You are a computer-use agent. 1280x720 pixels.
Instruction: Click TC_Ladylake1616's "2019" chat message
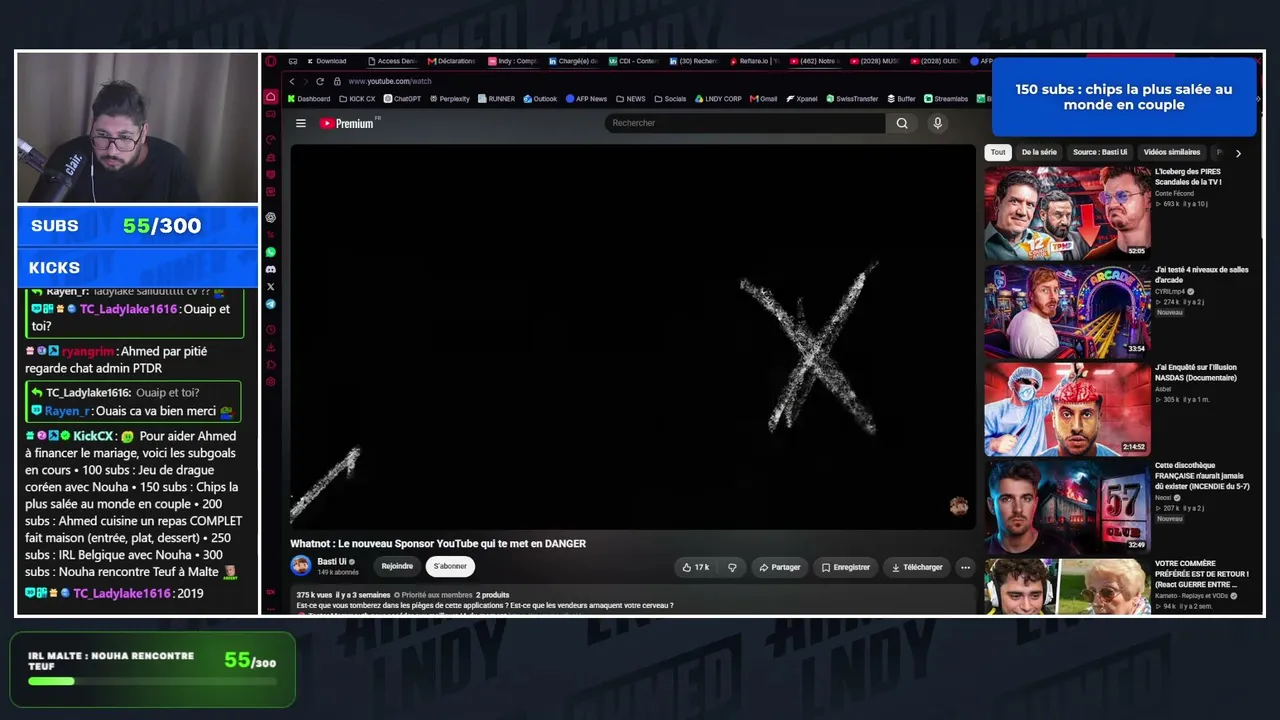click(116, 593)
